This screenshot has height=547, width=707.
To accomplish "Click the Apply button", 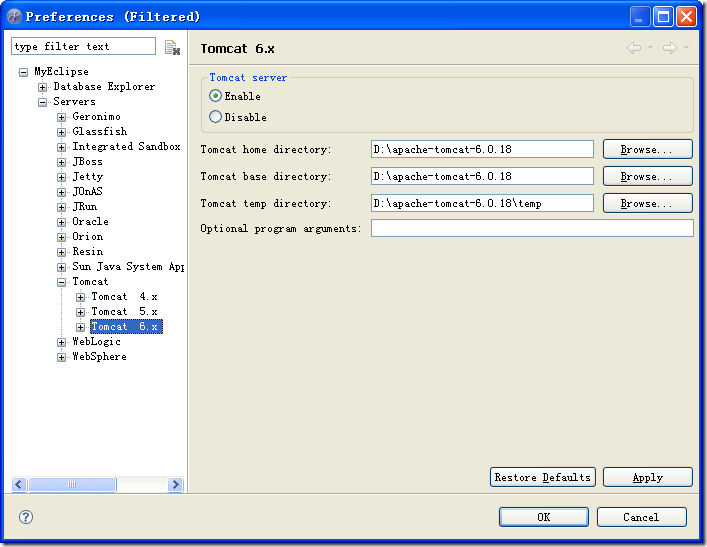I will [x=647, y=477].
